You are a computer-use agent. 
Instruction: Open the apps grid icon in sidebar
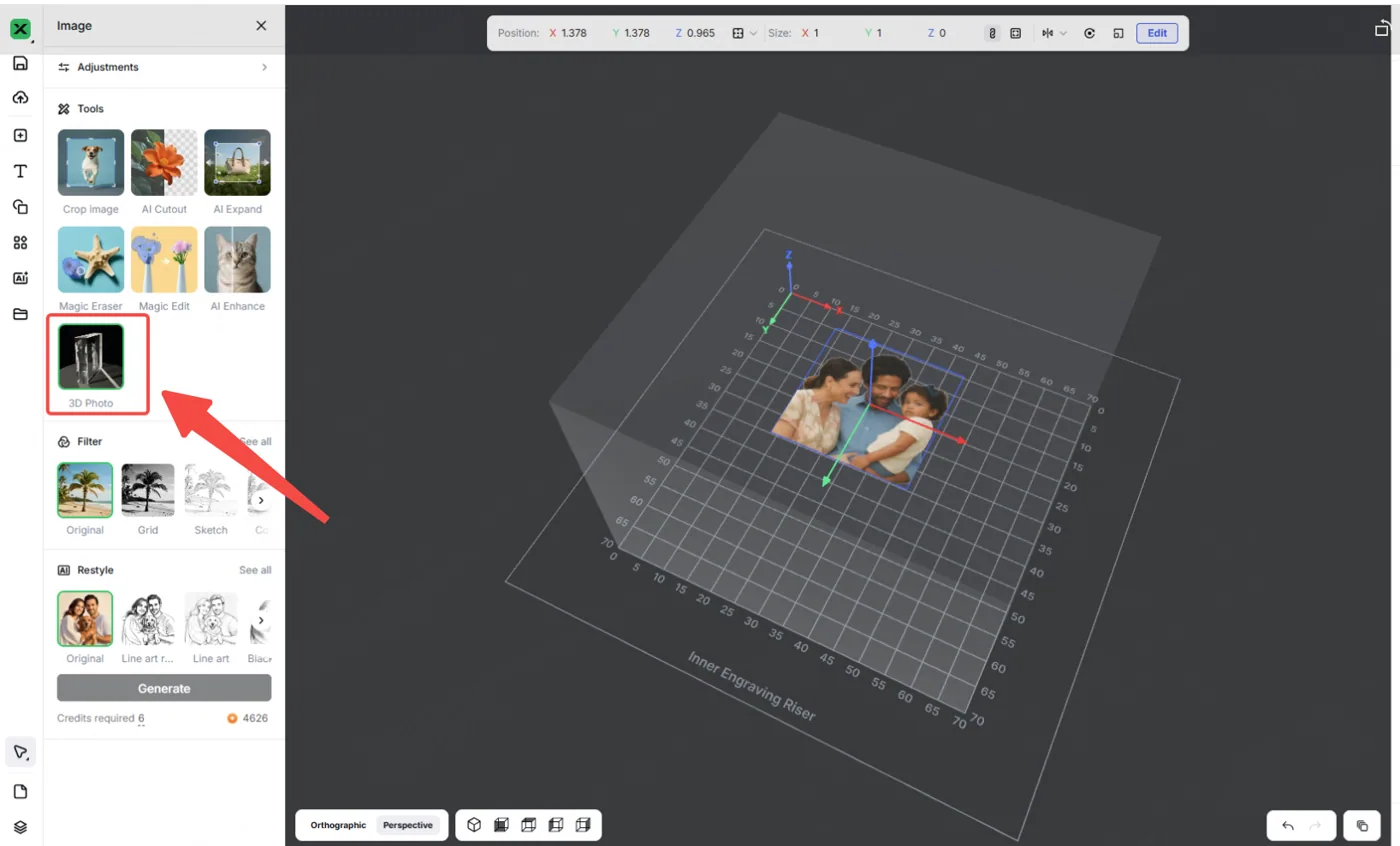(20, 243)
